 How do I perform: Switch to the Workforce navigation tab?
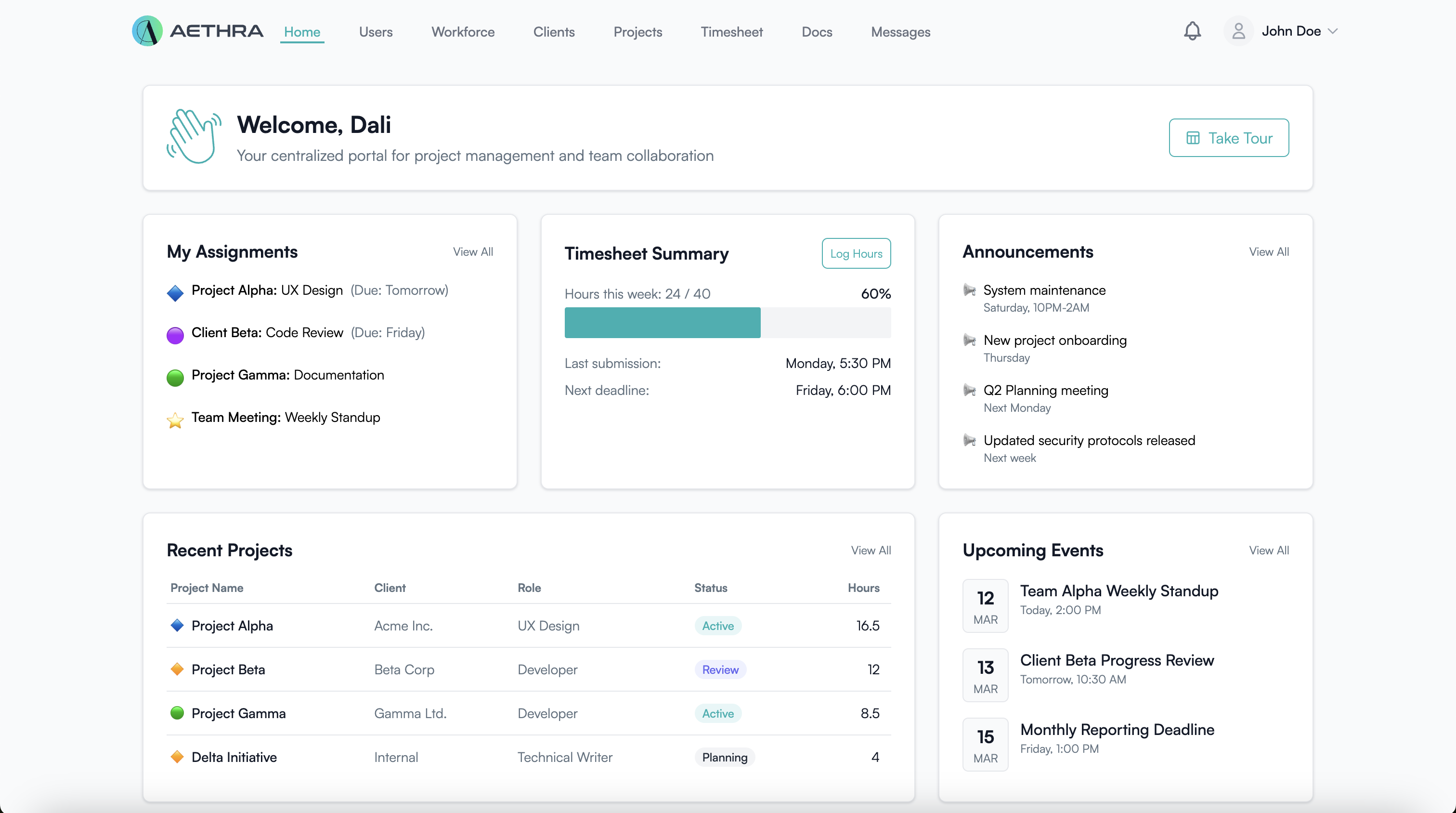coord(462,32)
